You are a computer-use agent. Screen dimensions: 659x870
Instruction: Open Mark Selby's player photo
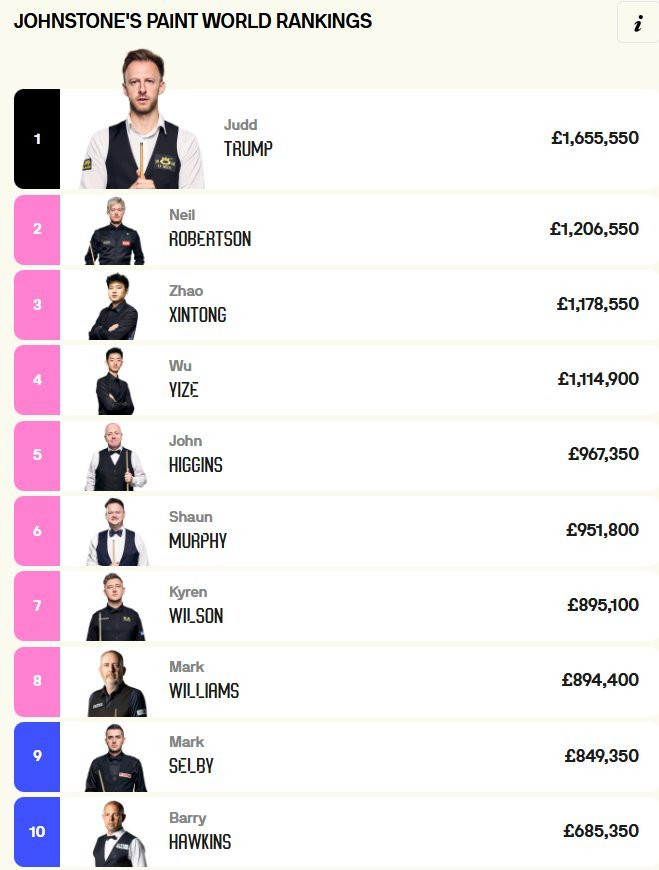[115, 757]
